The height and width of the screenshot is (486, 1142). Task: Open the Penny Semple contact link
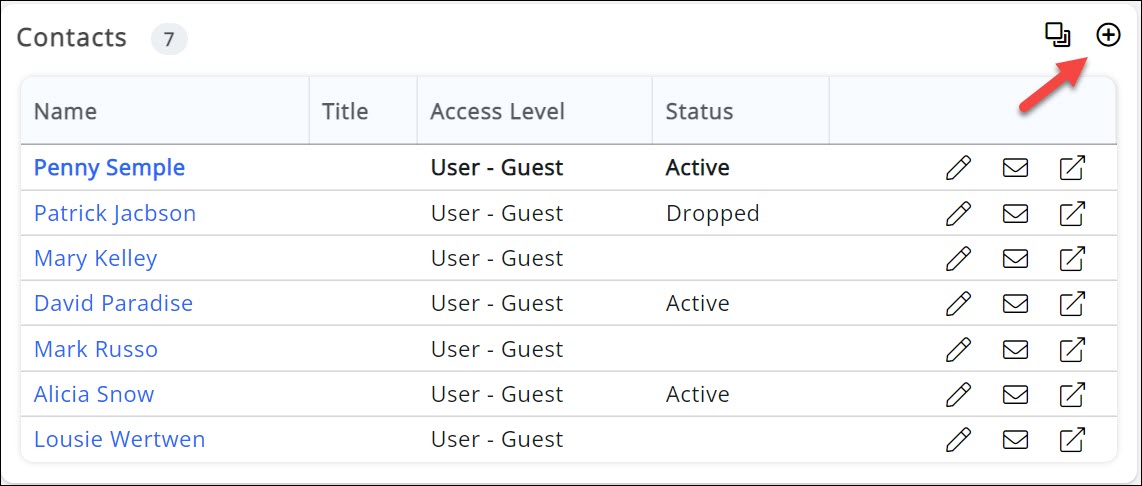coord(109,168)
